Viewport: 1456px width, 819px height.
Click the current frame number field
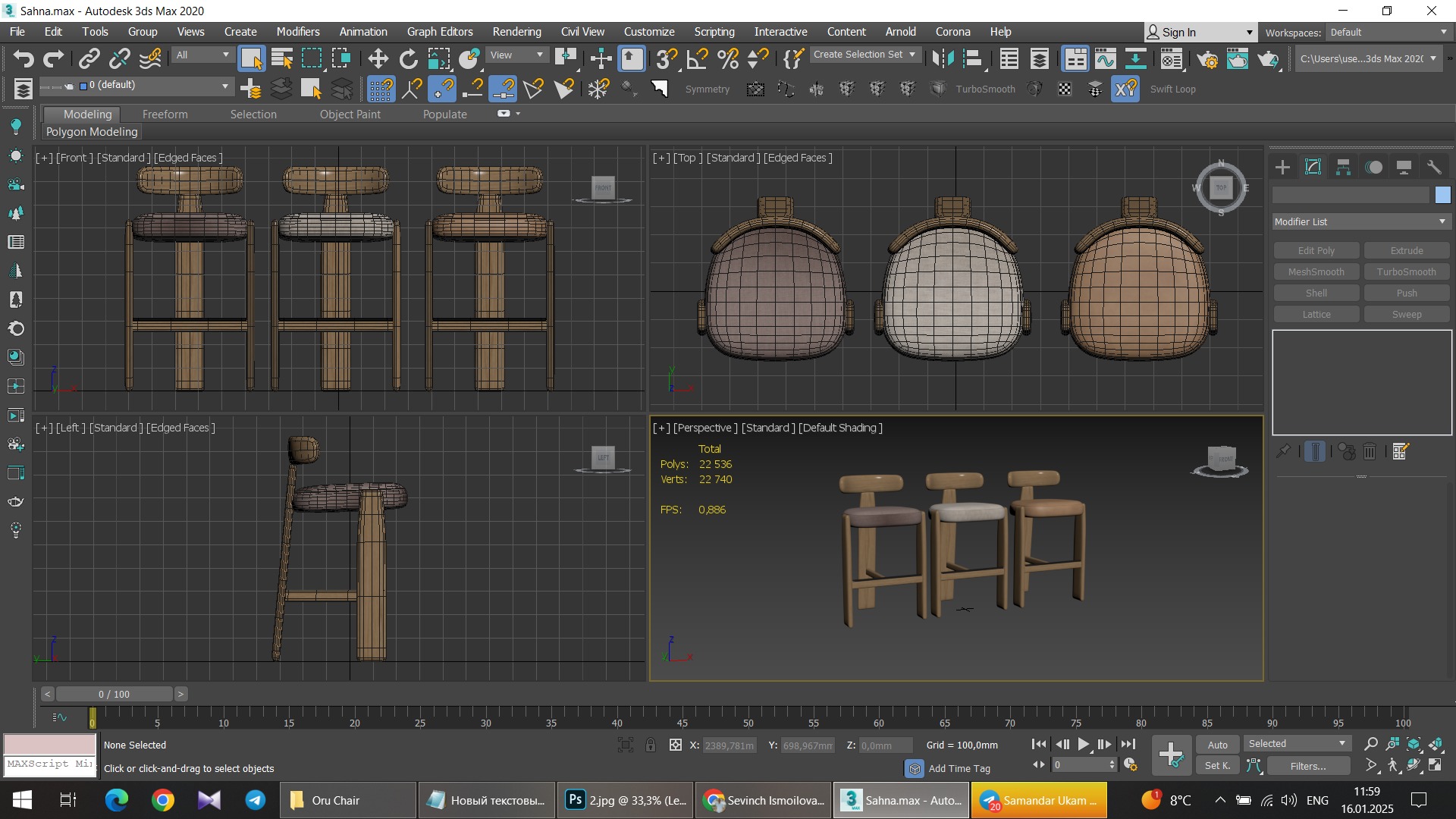coord(1080,765)
